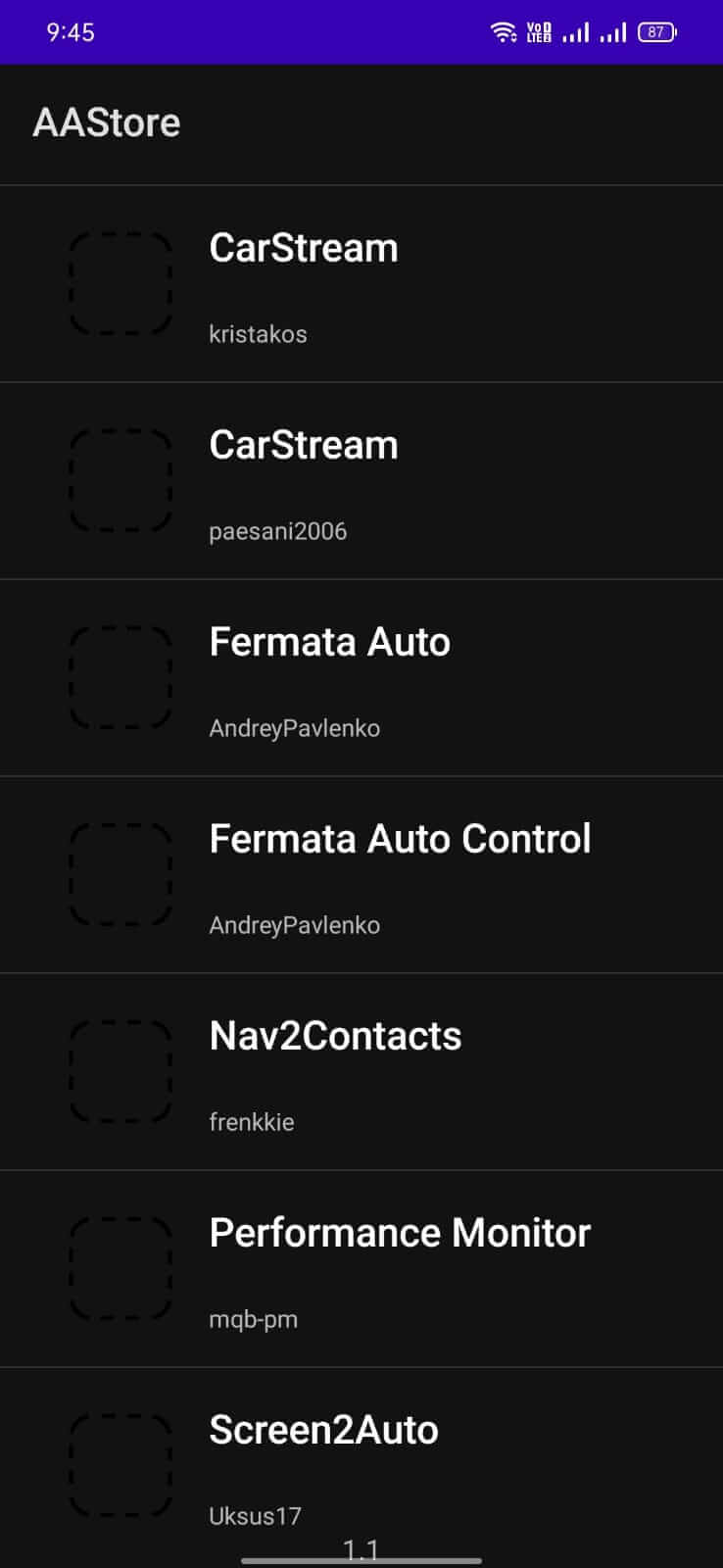This screenshot has width=723, height=1568.
Task: Tap the Wi-Fi status icon
Action: click(504, 32)
